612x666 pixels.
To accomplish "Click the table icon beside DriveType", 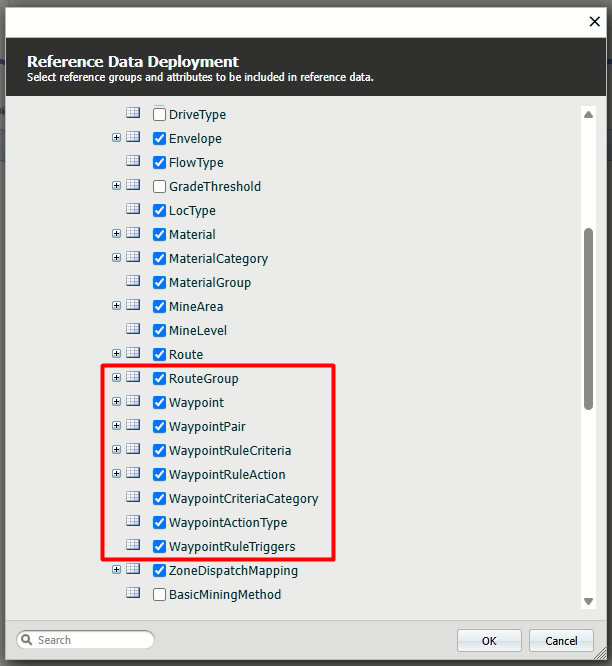I will tap(133, 114).
